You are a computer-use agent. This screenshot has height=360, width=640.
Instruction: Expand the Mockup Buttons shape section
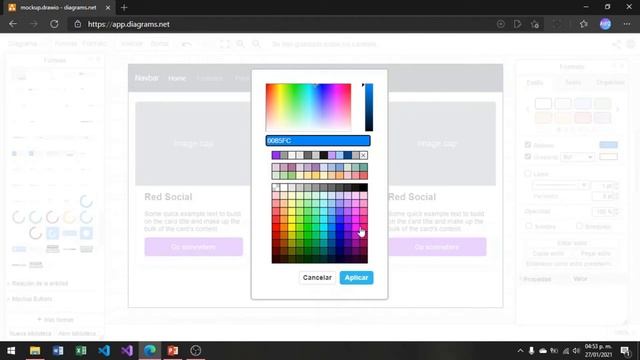(x=32, y=299)
